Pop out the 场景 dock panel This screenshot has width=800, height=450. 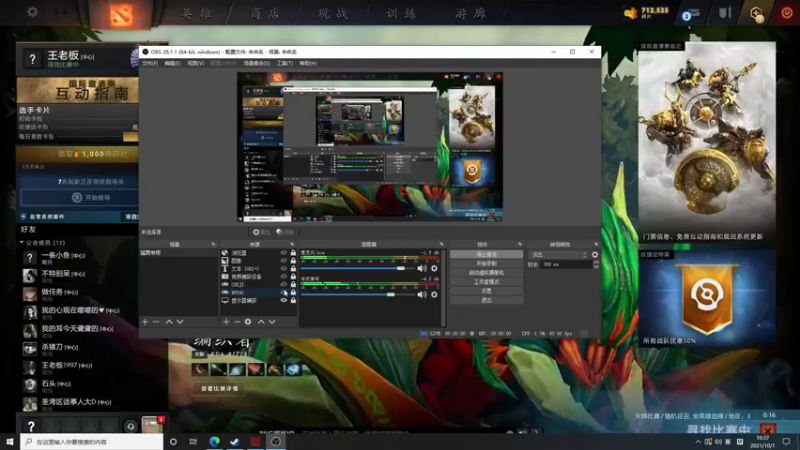[213, 244]
